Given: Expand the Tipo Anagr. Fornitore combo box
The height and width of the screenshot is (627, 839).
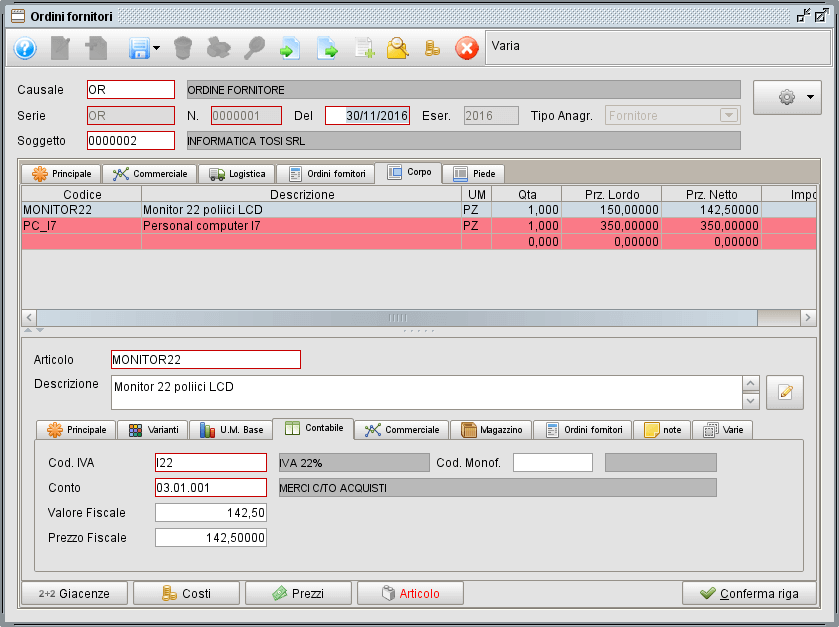Looking at the screenshot, I should [728, 115].
